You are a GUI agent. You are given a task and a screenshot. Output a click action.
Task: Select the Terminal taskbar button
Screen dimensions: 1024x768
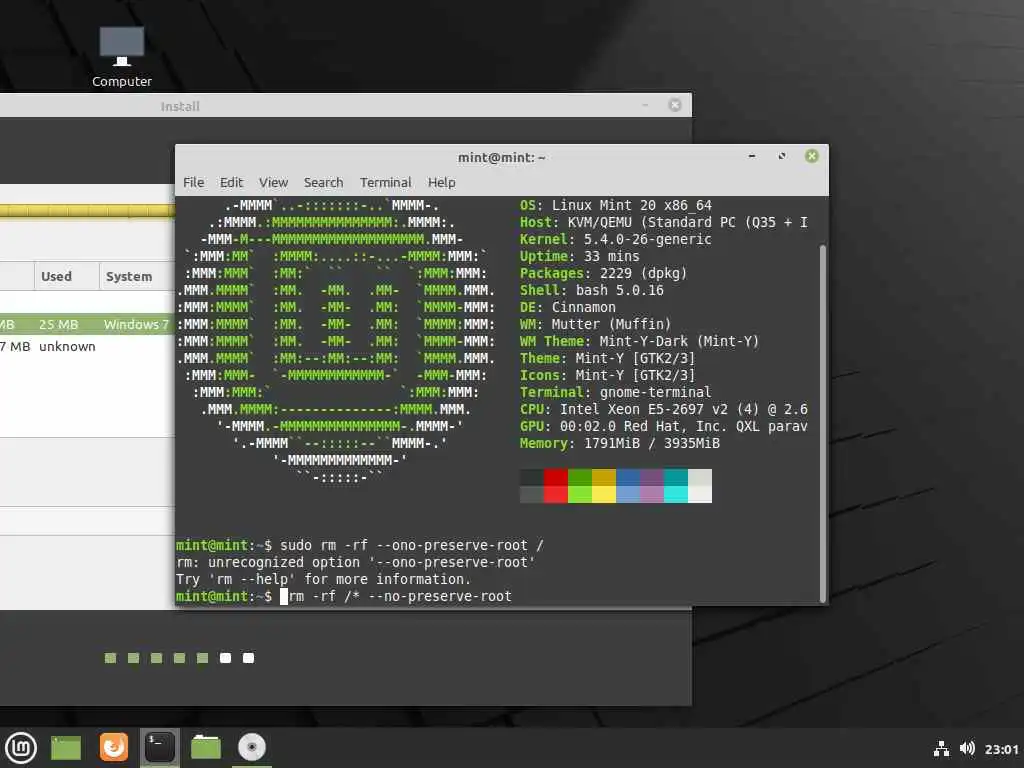click(x=159, y=748)
